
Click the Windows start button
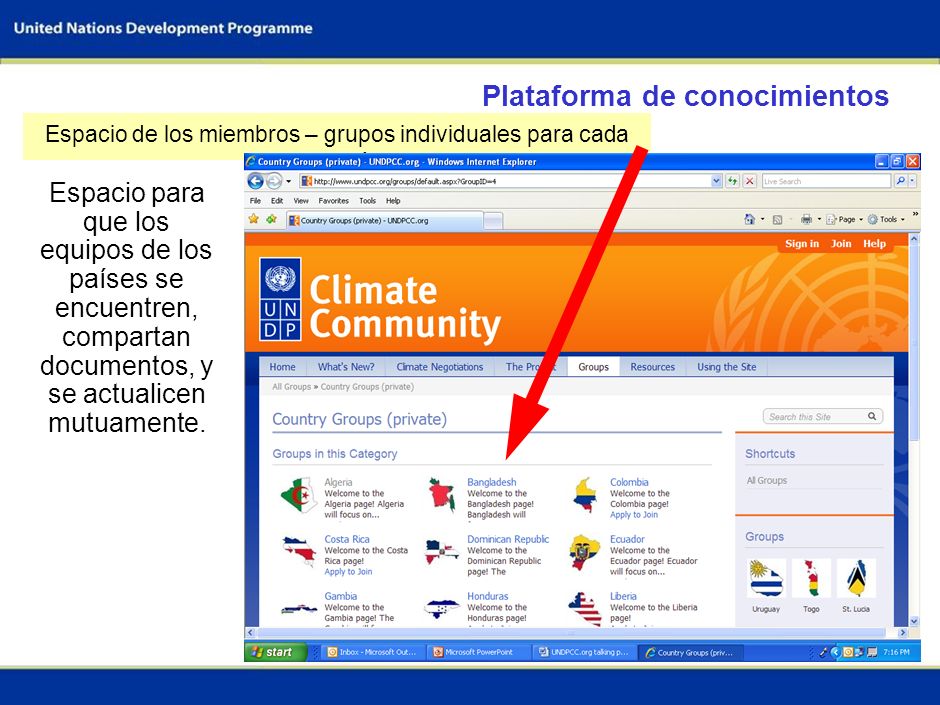[x=275, y=652]
